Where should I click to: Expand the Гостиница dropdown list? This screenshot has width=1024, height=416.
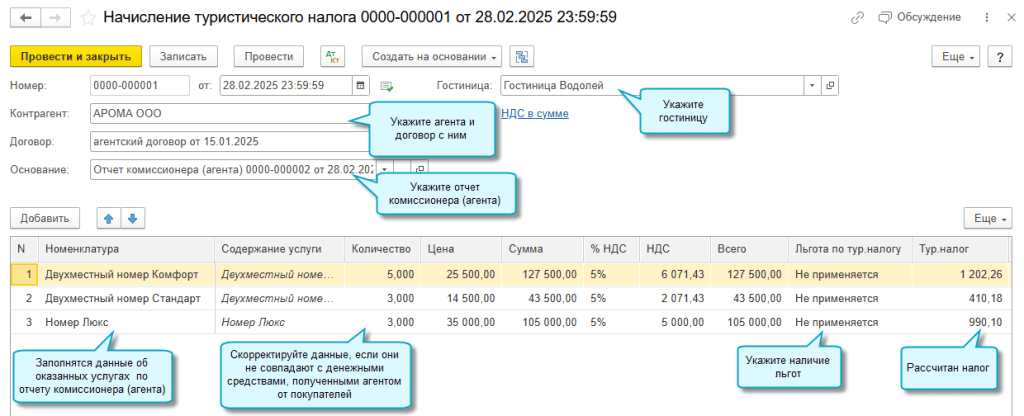click(x=811, y=86)
